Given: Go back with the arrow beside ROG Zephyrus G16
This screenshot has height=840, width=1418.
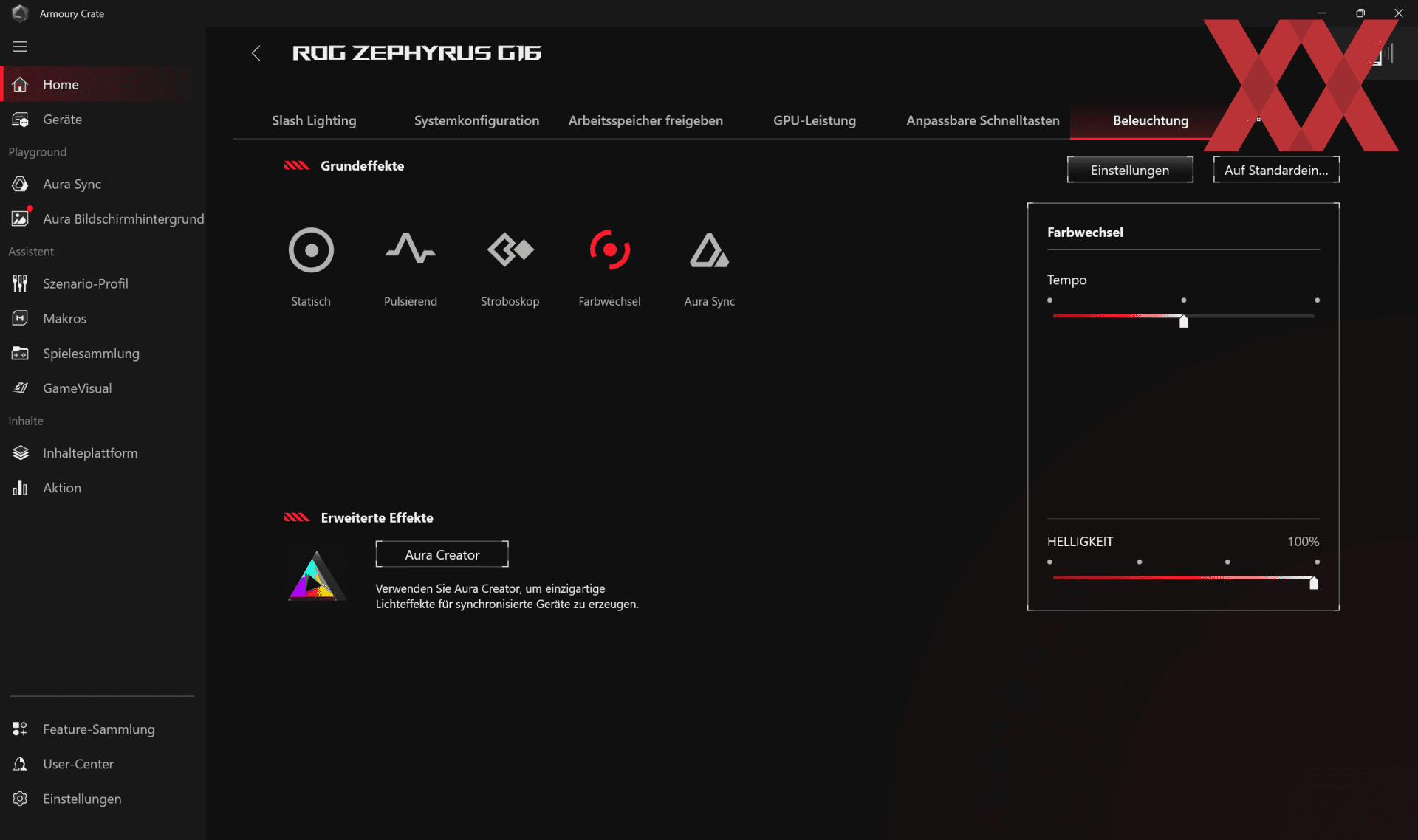Looking at the screenshot, I should [x=256, y=53].
